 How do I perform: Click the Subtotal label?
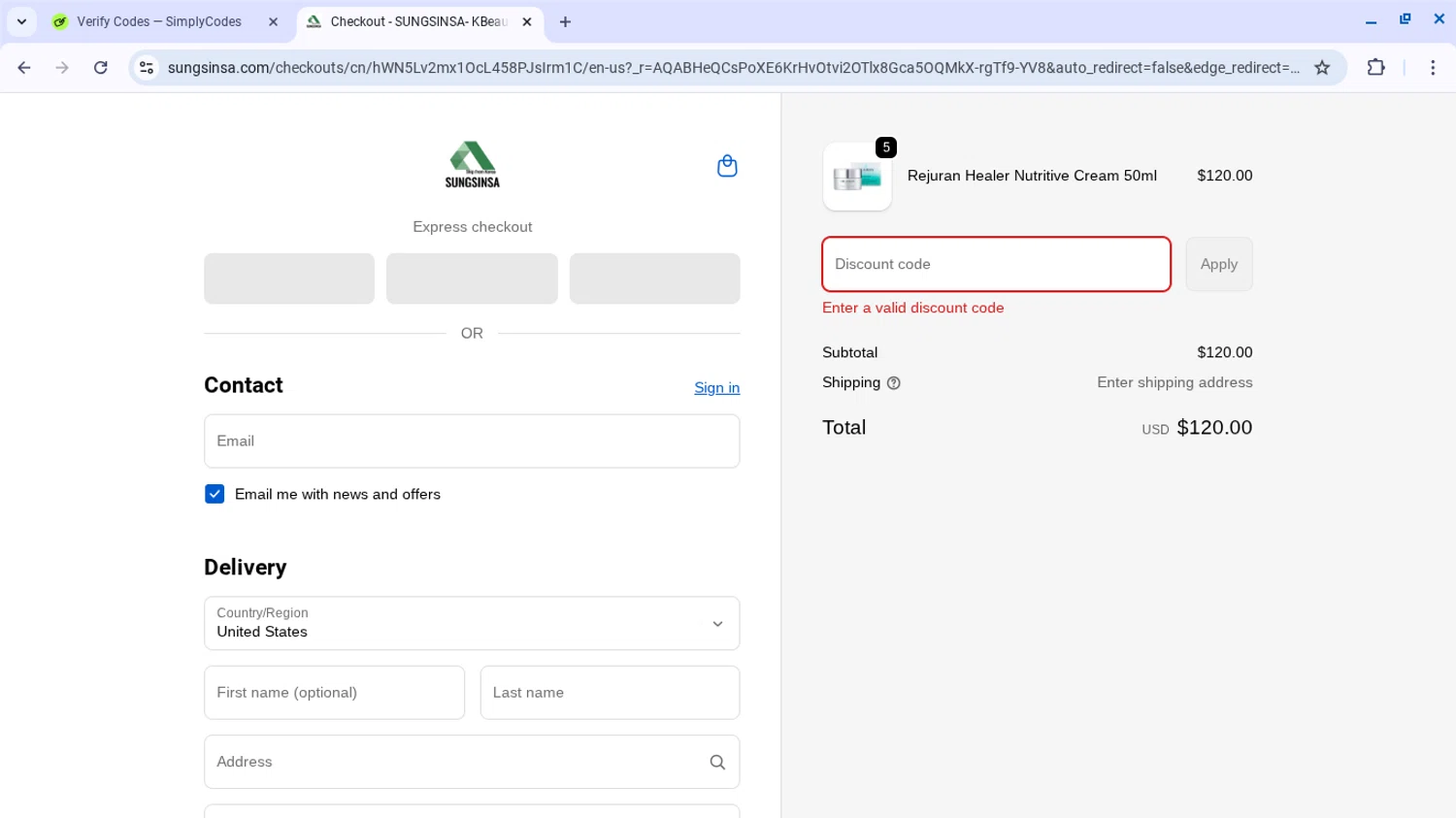click(849, 352)
